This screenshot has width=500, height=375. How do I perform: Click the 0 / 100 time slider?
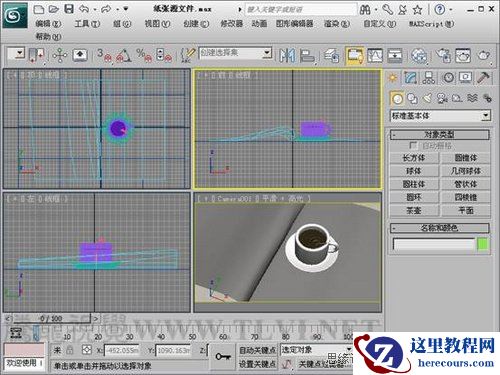(52, 319)
